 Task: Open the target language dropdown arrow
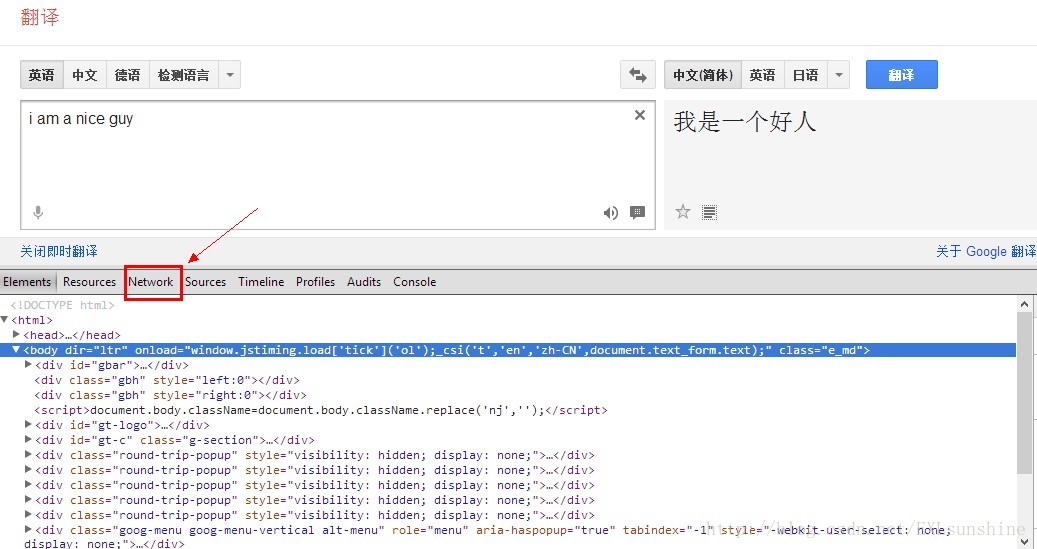coord(839,75)
